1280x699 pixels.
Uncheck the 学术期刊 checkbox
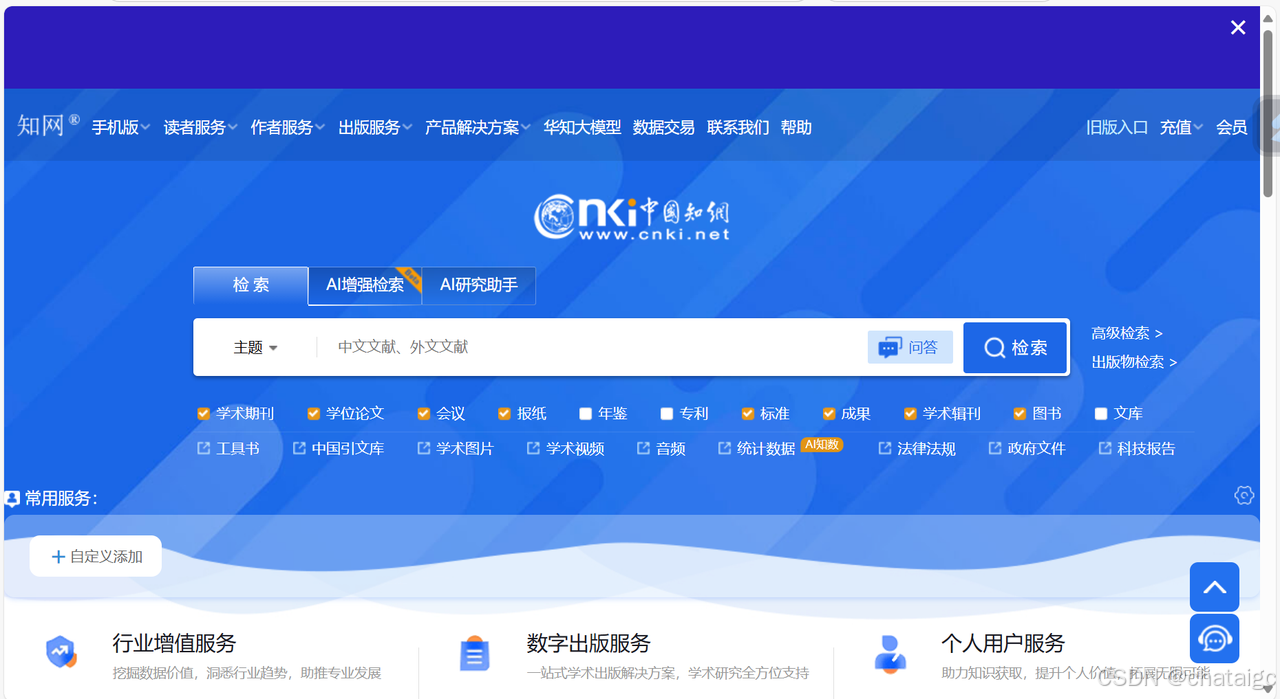click(x=204, y=413)
